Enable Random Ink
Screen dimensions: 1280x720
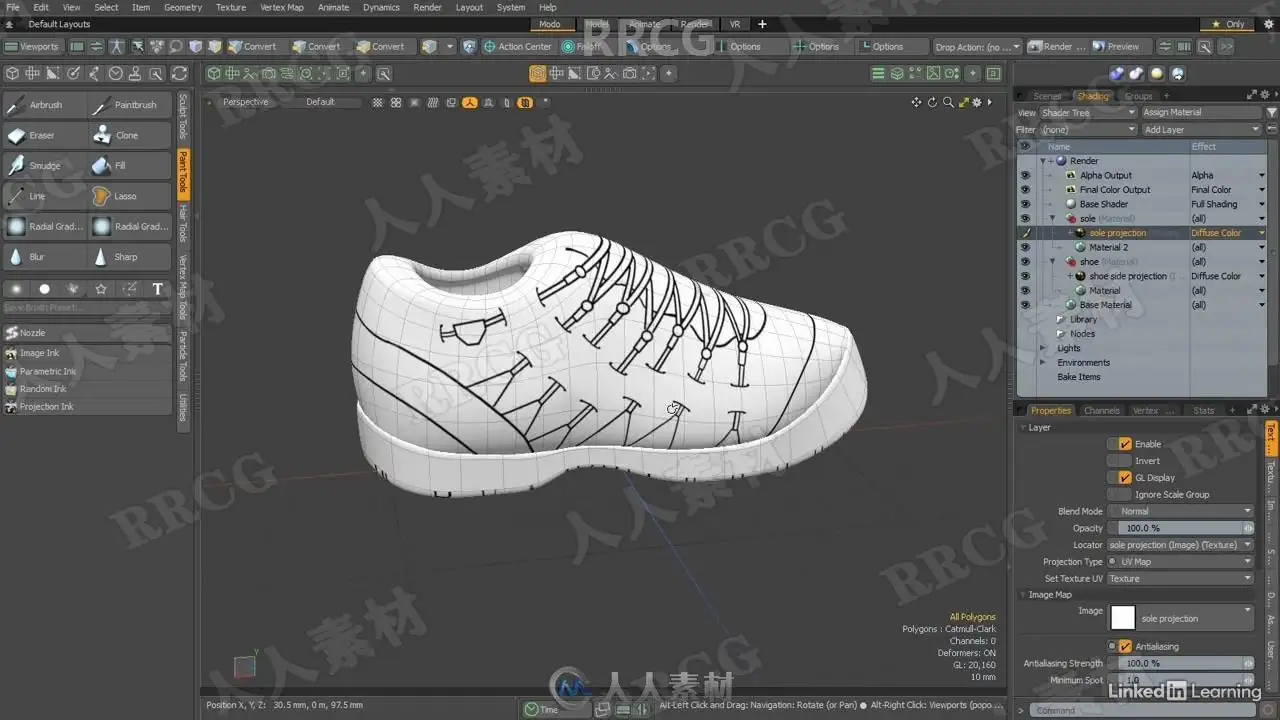(87, 389)
